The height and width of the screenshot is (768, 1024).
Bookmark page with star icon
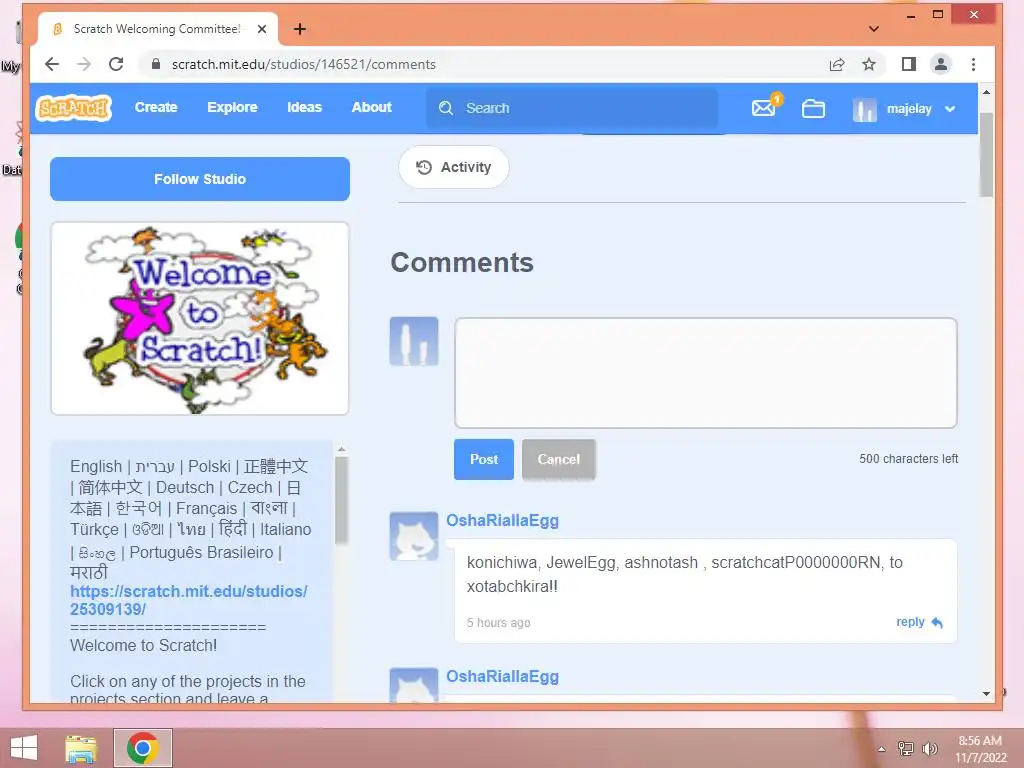pyautogui.click(x=869, y=64)
